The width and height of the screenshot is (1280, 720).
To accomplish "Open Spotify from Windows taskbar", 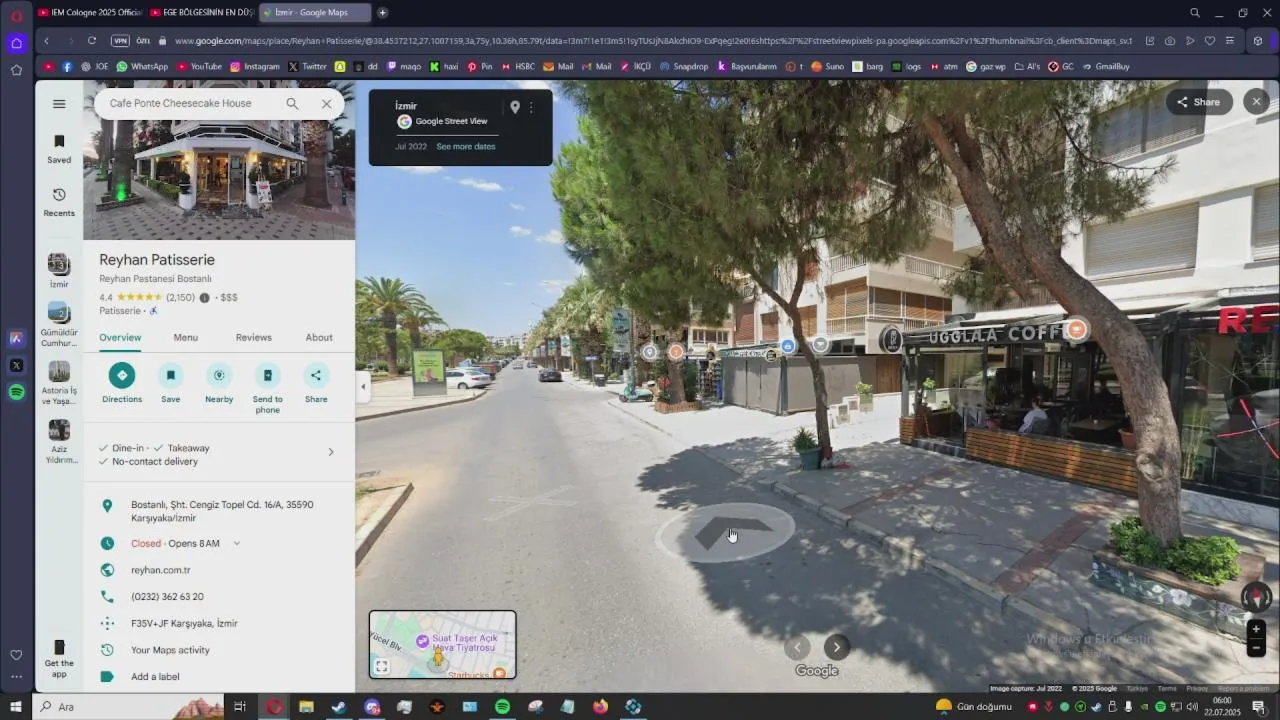I will 502,707.
